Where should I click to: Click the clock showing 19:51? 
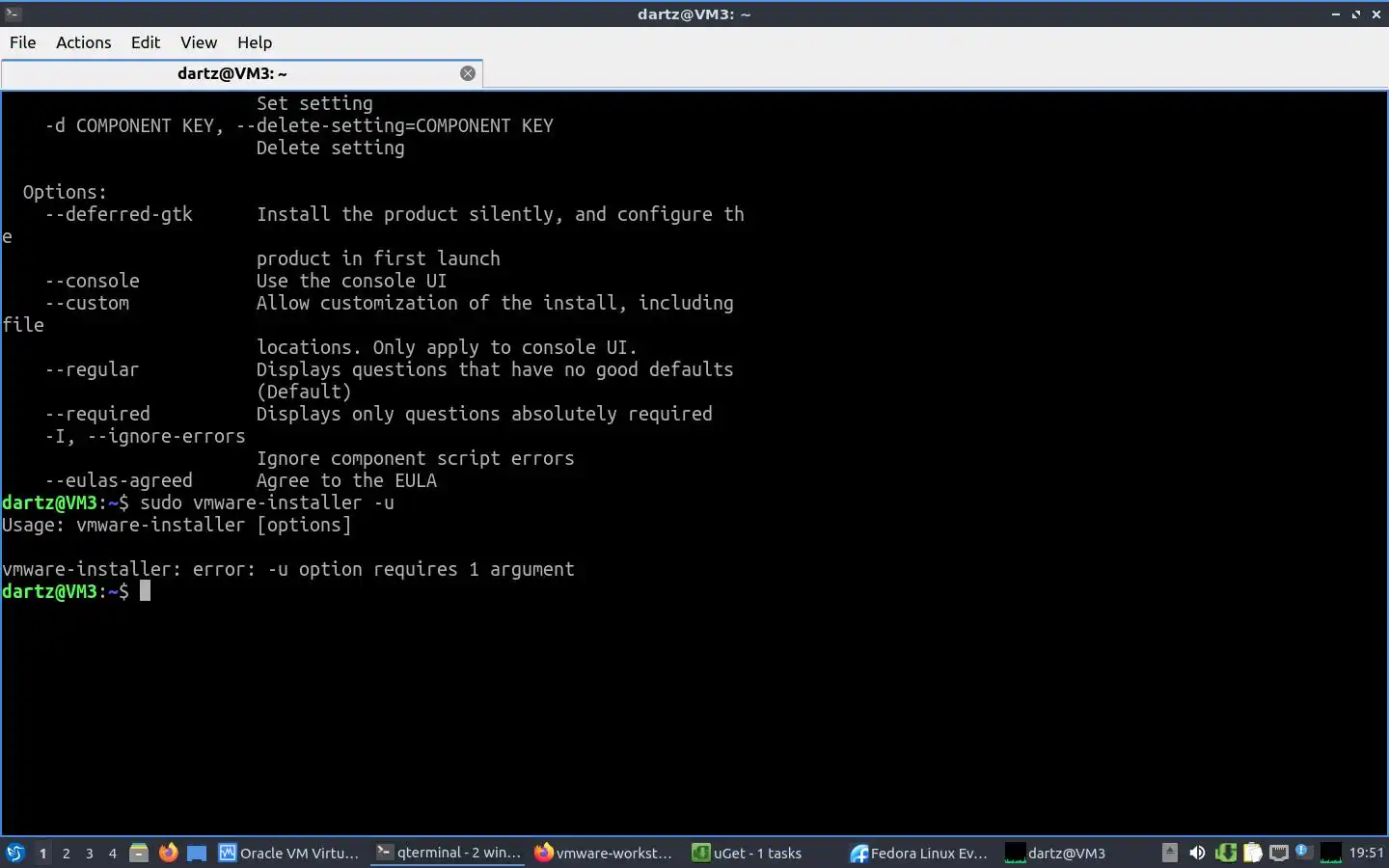(x=1366, y=853)
